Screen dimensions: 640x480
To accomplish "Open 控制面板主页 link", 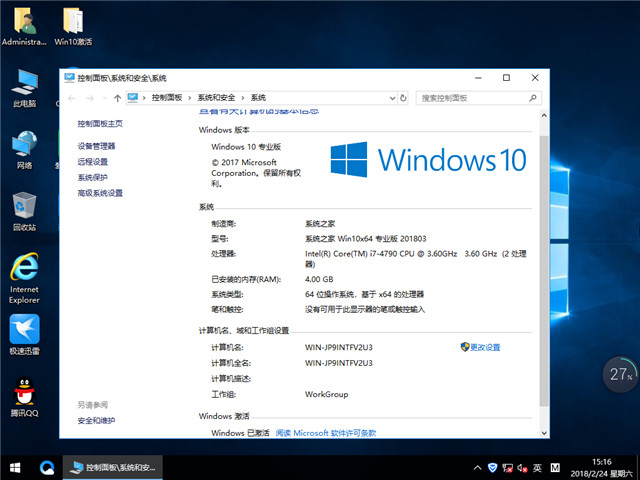I will pos(100,124).
